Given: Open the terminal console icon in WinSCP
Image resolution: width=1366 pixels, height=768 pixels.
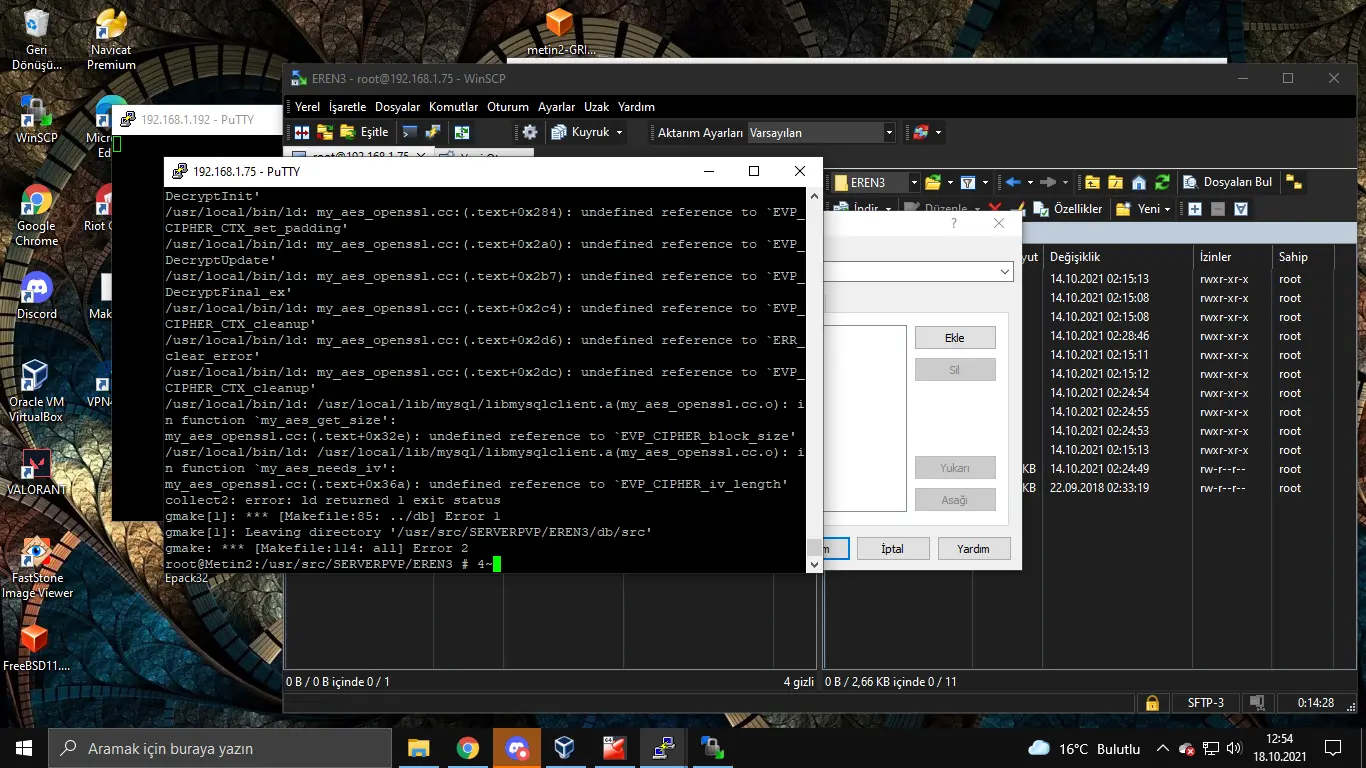Looking at the screenshot, I should point(409,132).
